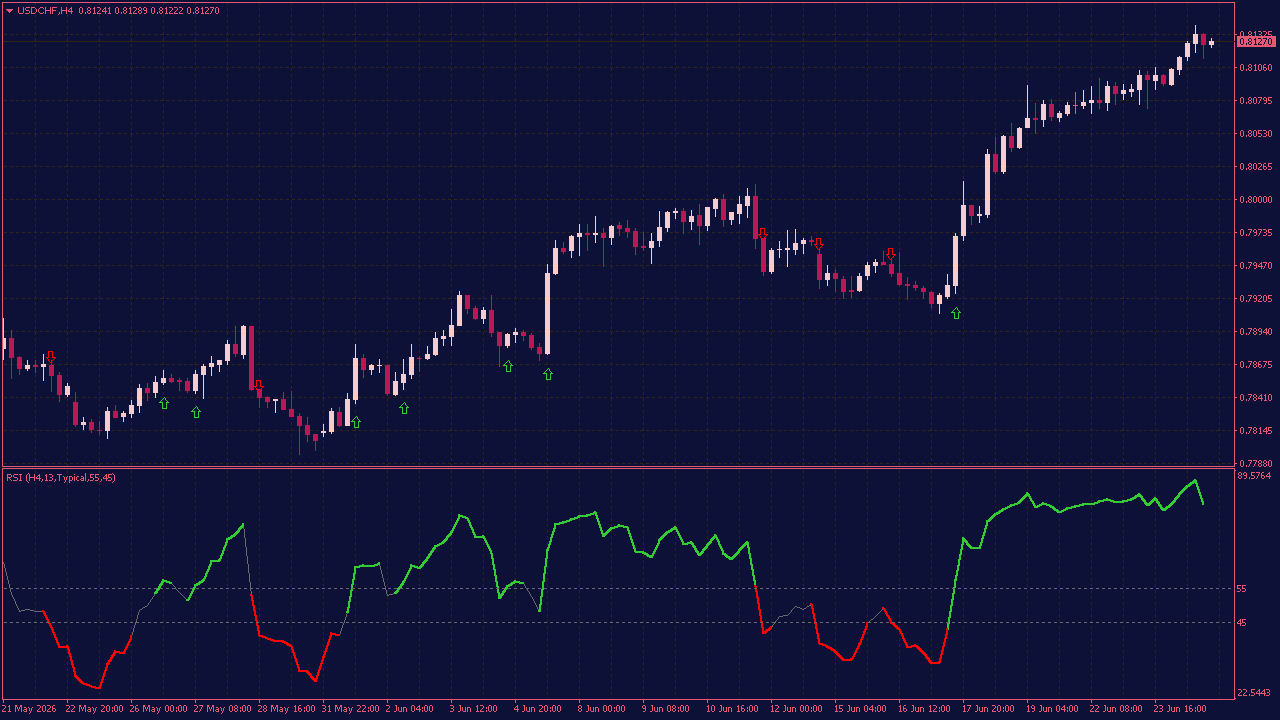1280x720 pixels.
Task: Click the highlighted current price label 0.81270
Action: click(1256, 41)
